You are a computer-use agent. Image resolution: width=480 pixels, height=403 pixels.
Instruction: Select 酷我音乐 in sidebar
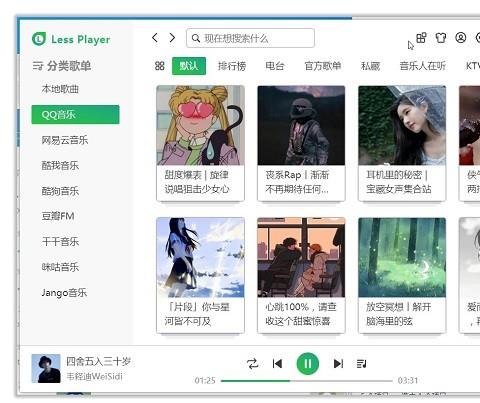point(60,165)
